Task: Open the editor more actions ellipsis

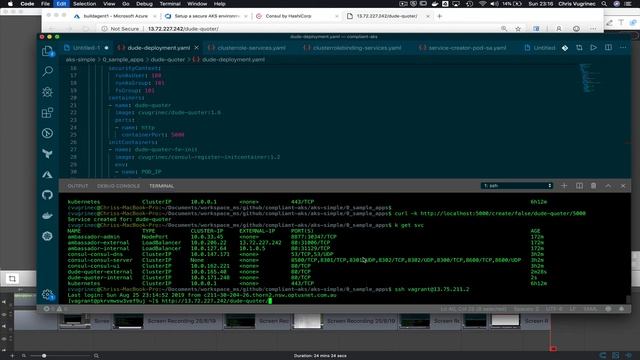Action: [x=623, y=48]
